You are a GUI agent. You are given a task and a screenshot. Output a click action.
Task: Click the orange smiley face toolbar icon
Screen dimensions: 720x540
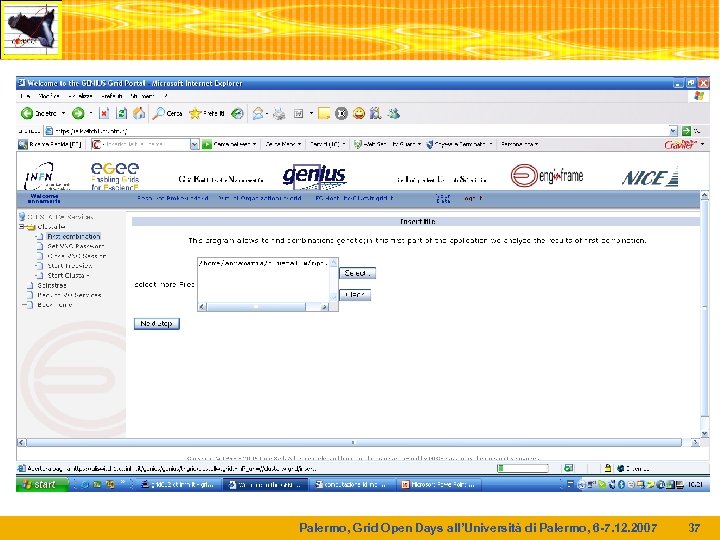pos(359,113)
